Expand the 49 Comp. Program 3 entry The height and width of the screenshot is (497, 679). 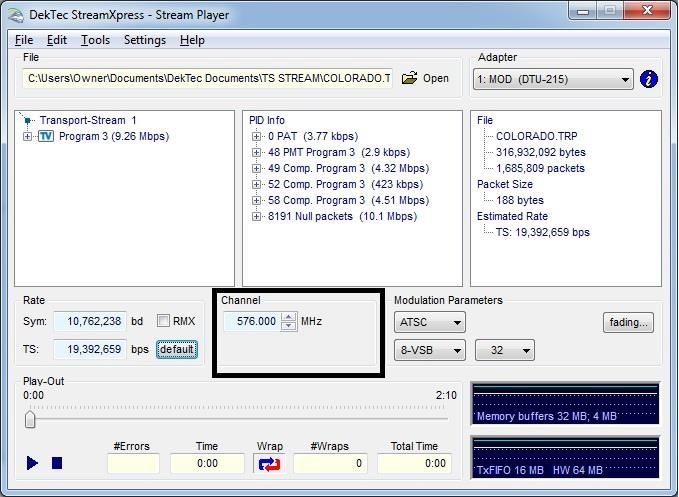[x=256, y=168]
